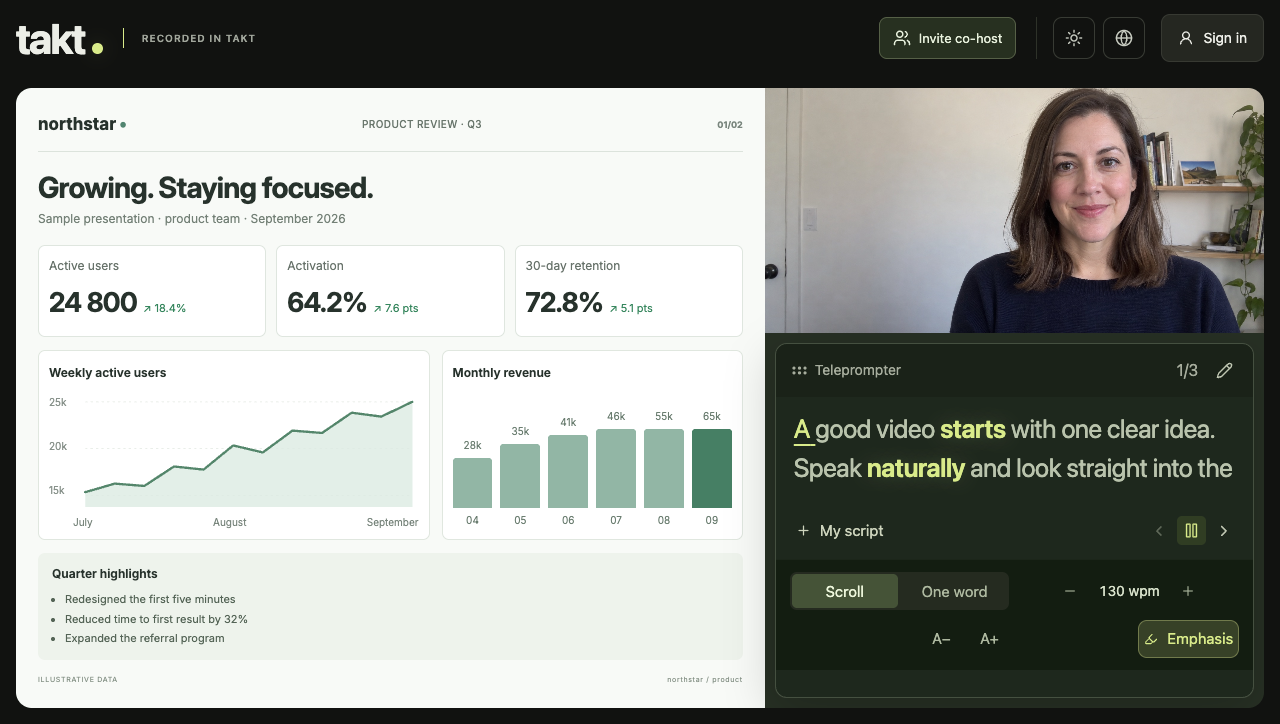Image resolution: width=1280 pixels, height=724 pixels.
Task: Click the Reduced time to first result bullet
Action: click(156, 619)
